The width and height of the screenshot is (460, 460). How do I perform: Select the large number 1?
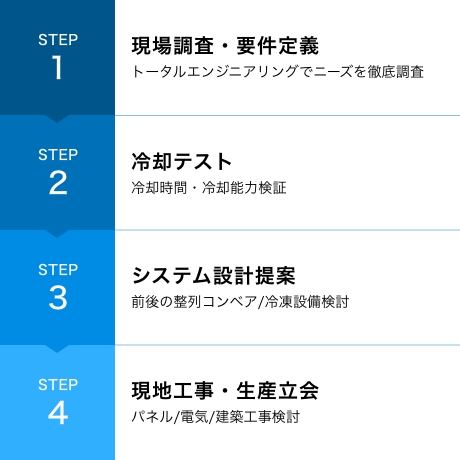coord(57,67)
